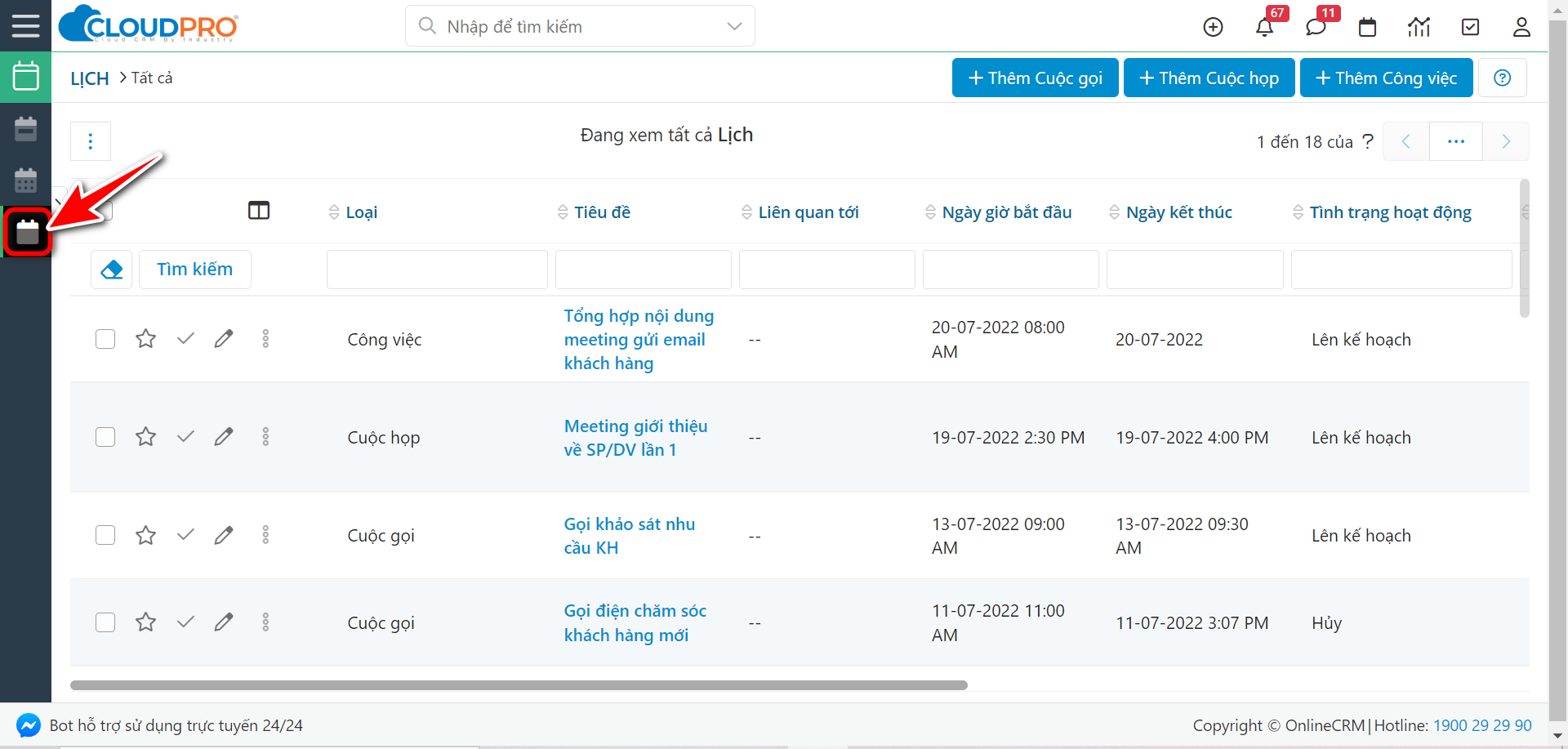Focus the Loại filter input
This screenshot has width=1568, height=749.
tap(437, 270)
